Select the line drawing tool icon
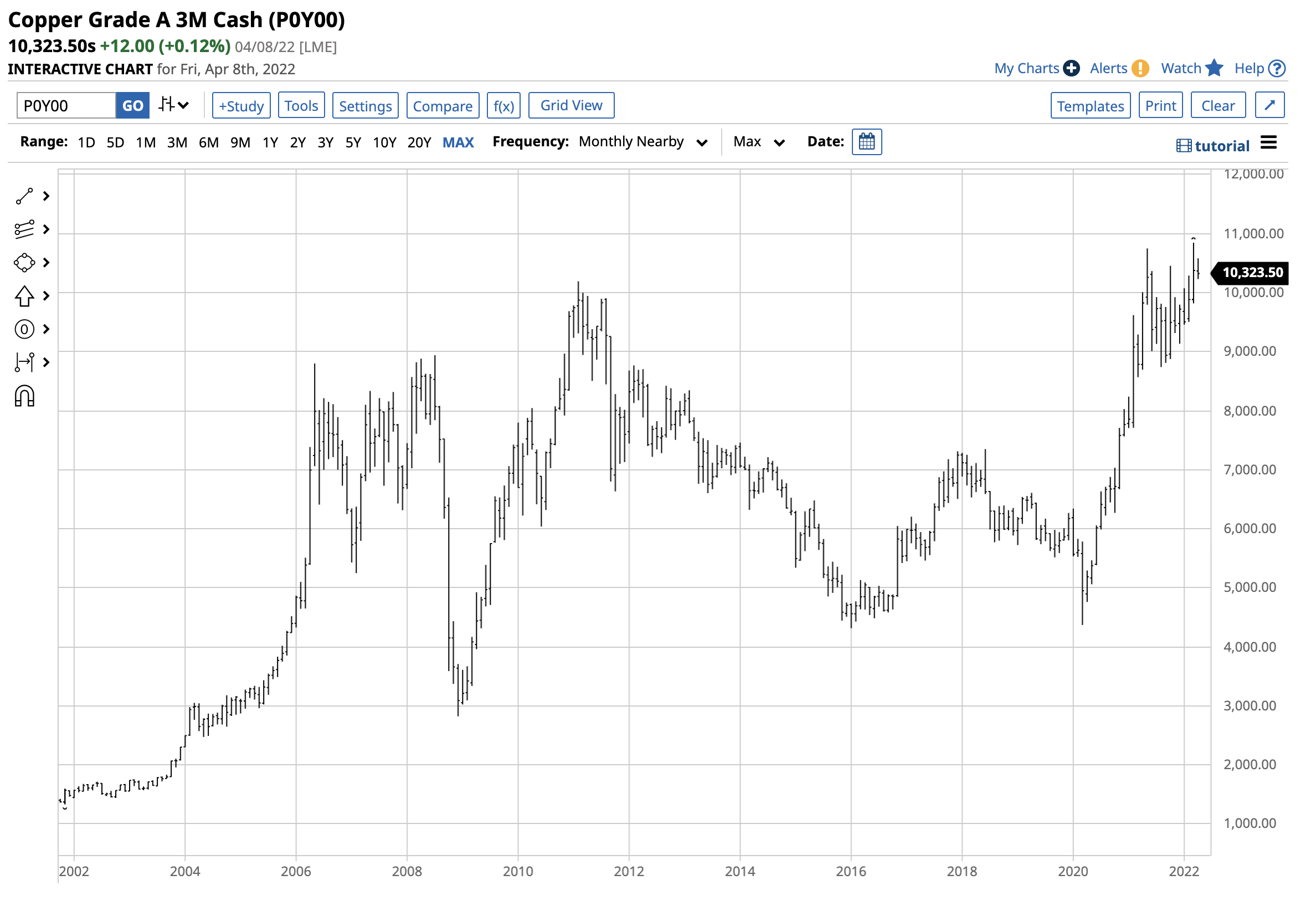This screenshot has height=921, width=1316. pos(24,197)
